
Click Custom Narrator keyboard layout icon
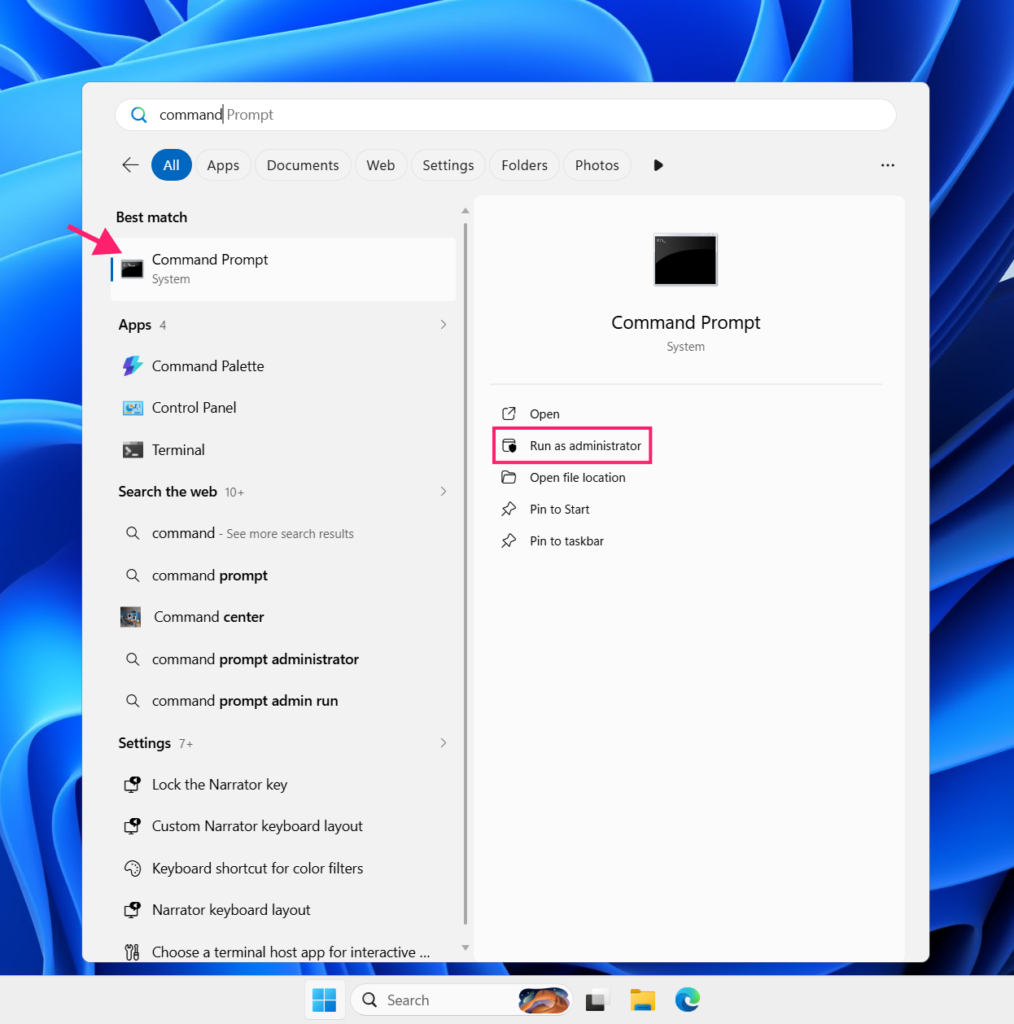point(133,826)
